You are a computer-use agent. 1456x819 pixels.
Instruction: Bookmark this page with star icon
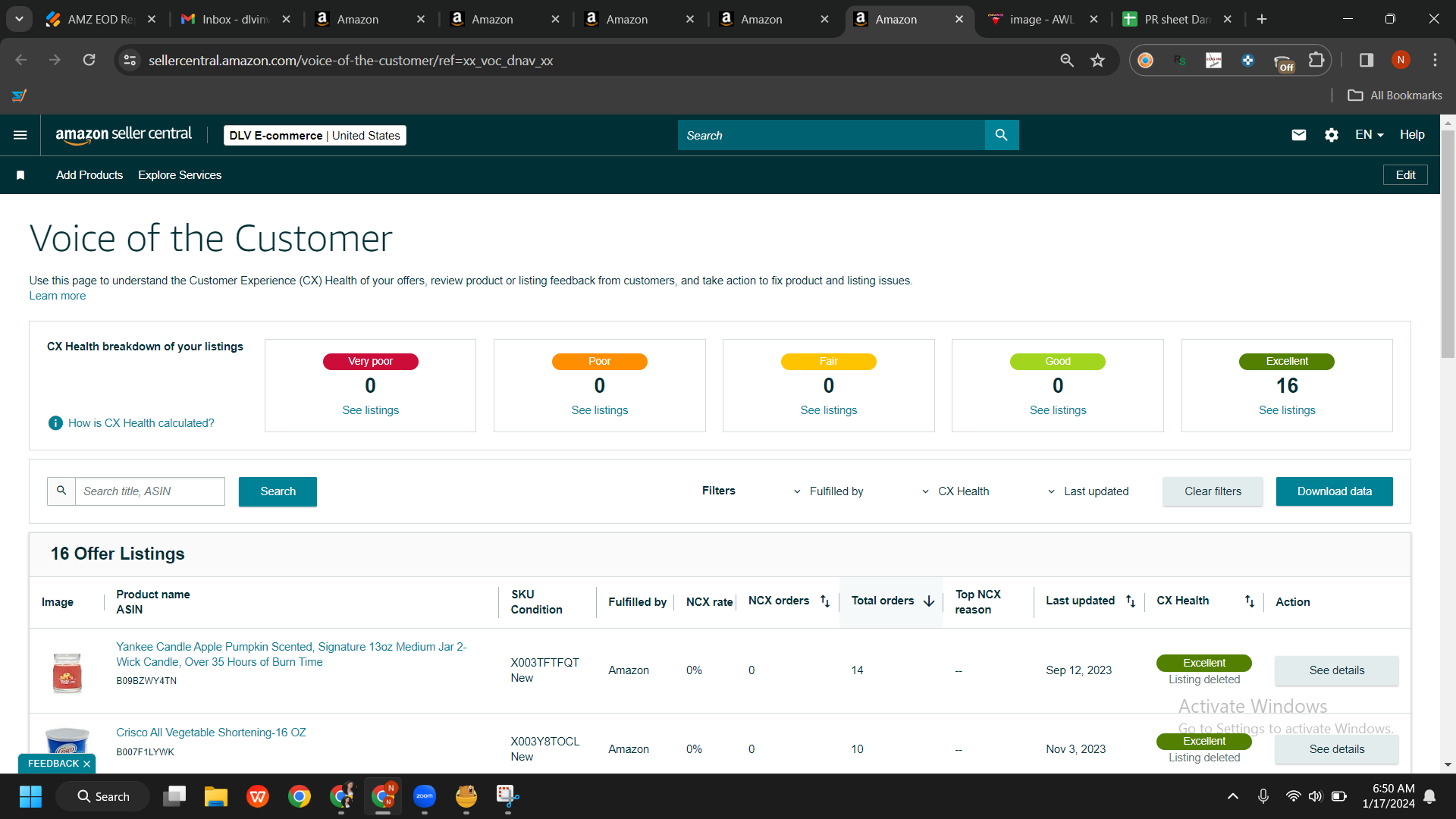click(x=1098, y=60)
